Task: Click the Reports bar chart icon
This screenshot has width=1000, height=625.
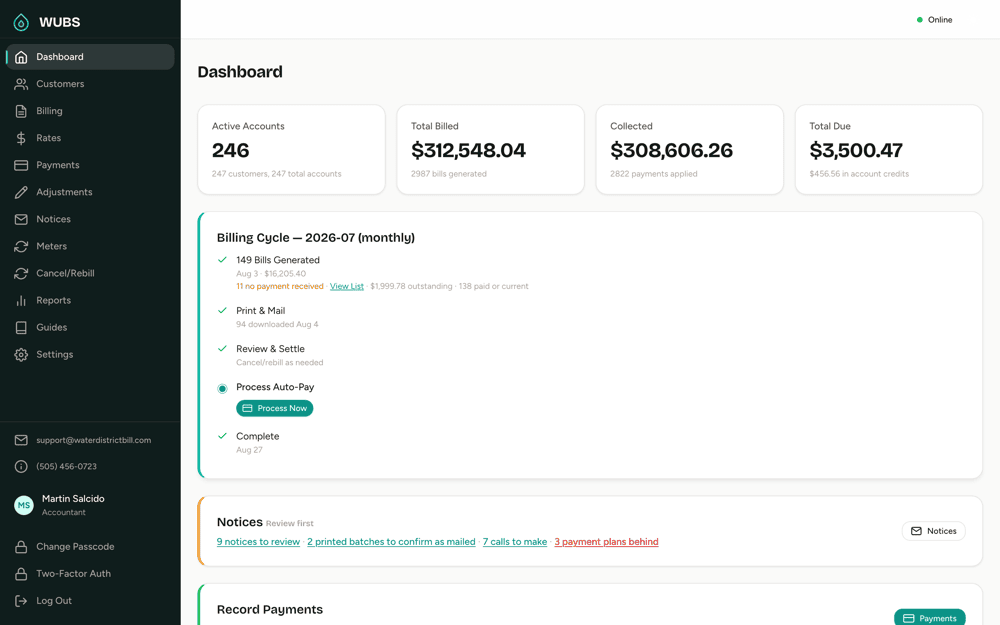Action: click(x=21, y=300)
